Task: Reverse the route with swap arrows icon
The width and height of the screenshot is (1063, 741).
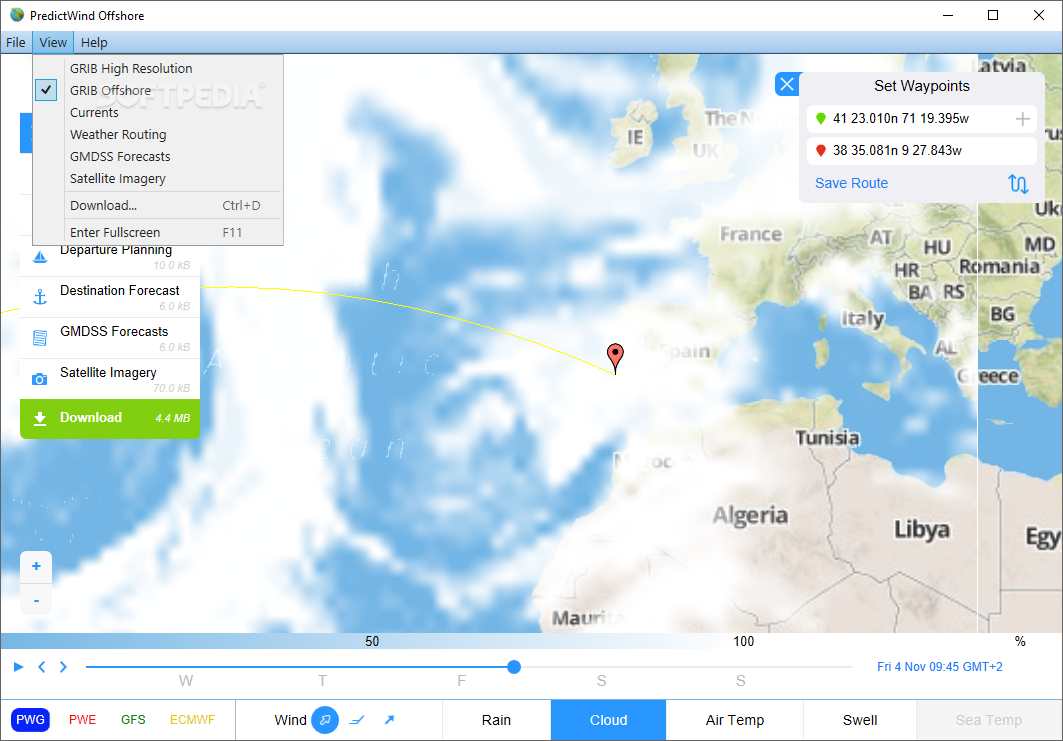Action: click(x=1018, y=184)
